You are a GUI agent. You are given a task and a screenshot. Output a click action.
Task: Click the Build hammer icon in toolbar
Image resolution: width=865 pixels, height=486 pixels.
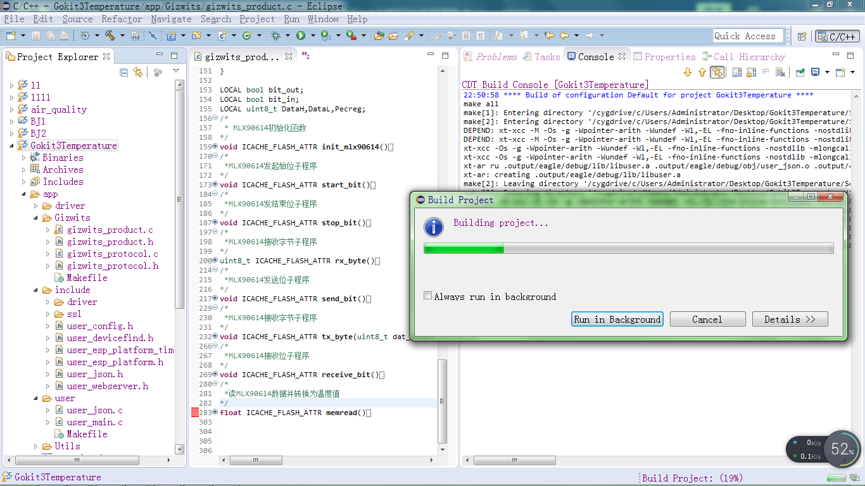[x=110, y=36]
